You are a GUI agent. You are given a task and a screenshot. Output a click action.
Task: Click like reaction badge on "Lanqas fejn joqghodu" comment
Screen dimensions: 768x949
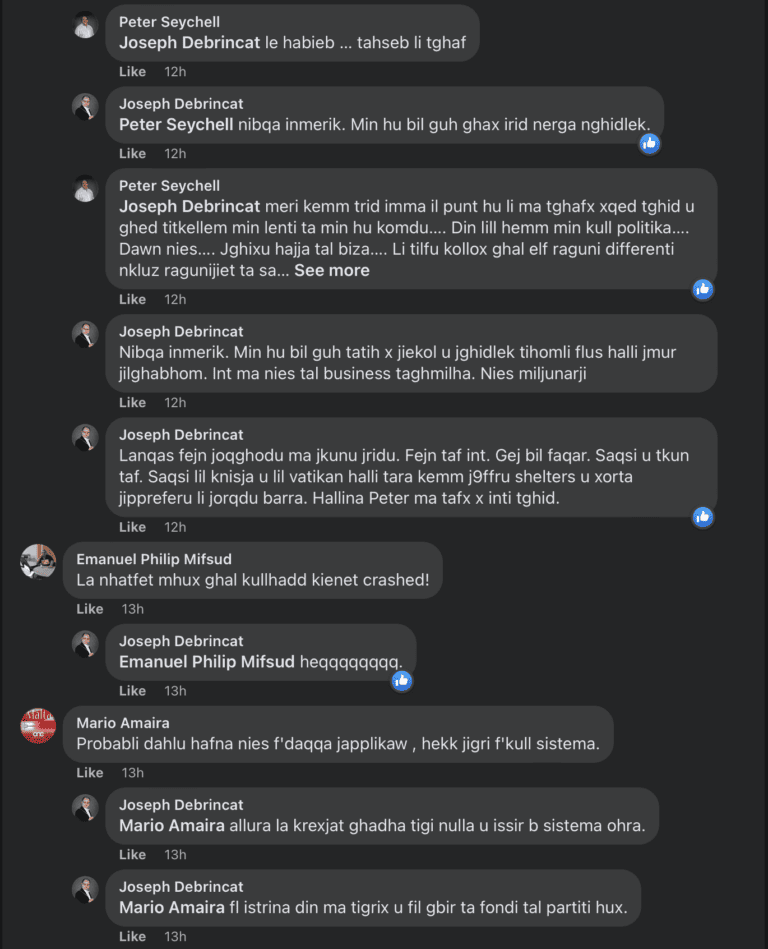(703, 517)
